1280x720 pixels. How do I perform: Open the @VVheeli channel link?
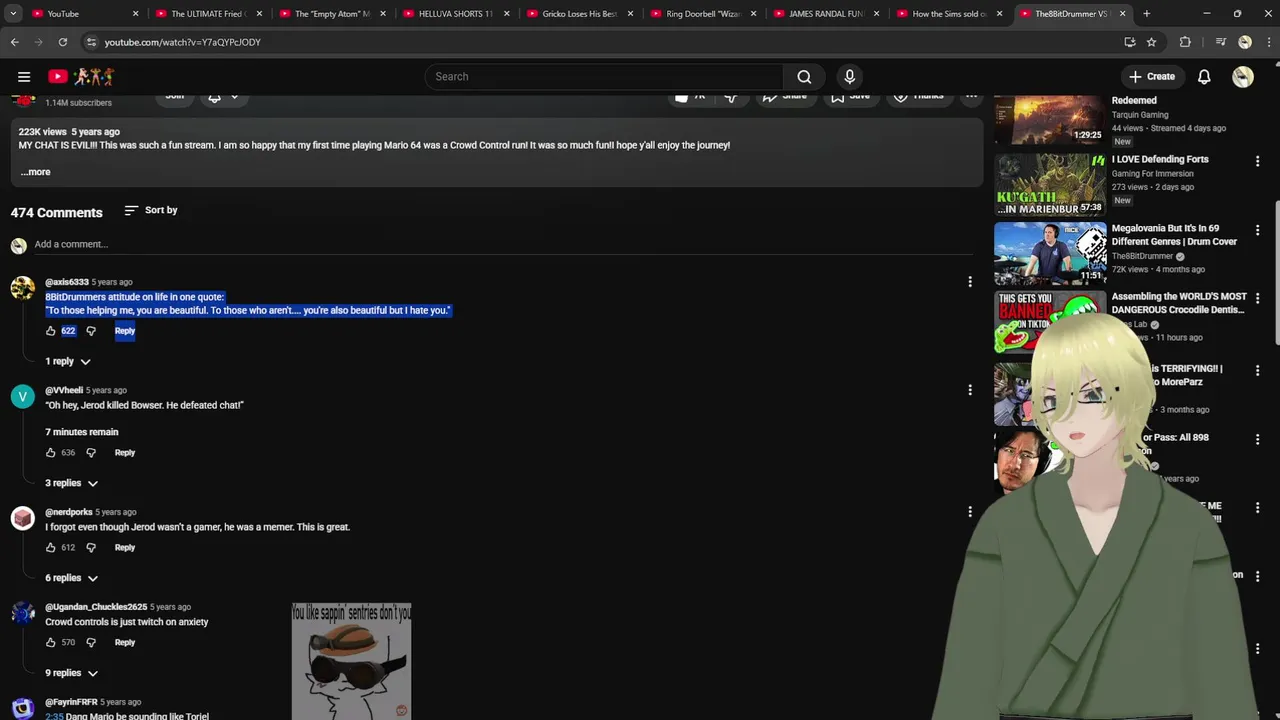(x=64, y=390)
